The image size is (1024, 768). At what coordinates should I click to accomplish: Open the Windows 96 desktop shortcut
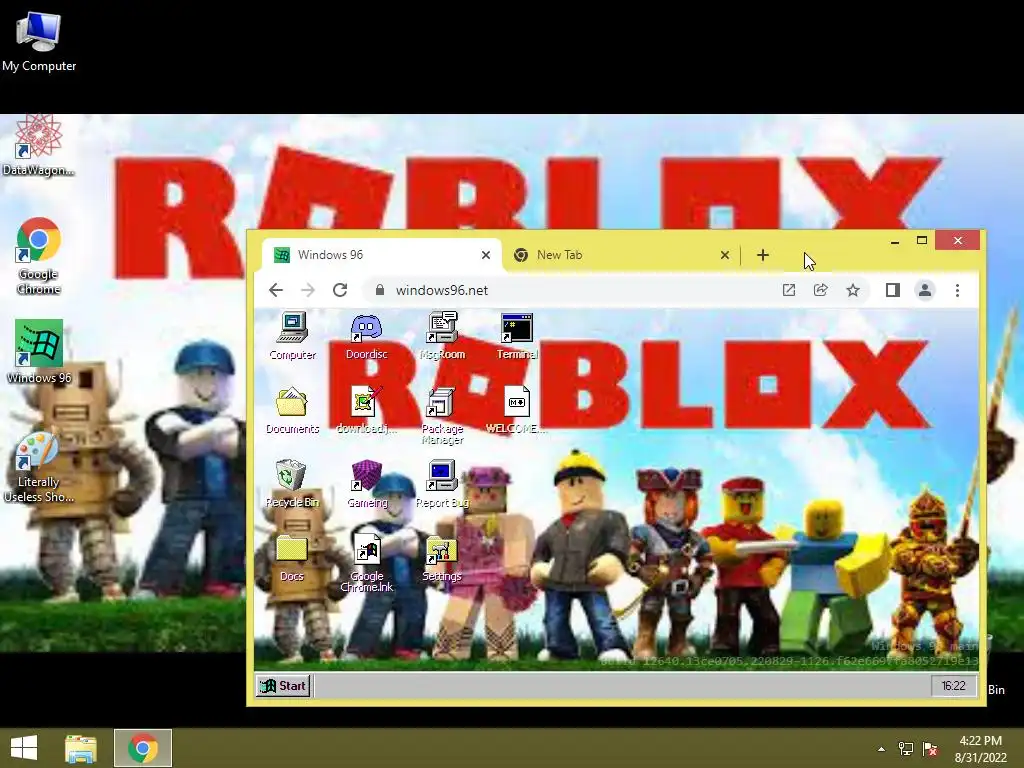click(x=39, y=351)
